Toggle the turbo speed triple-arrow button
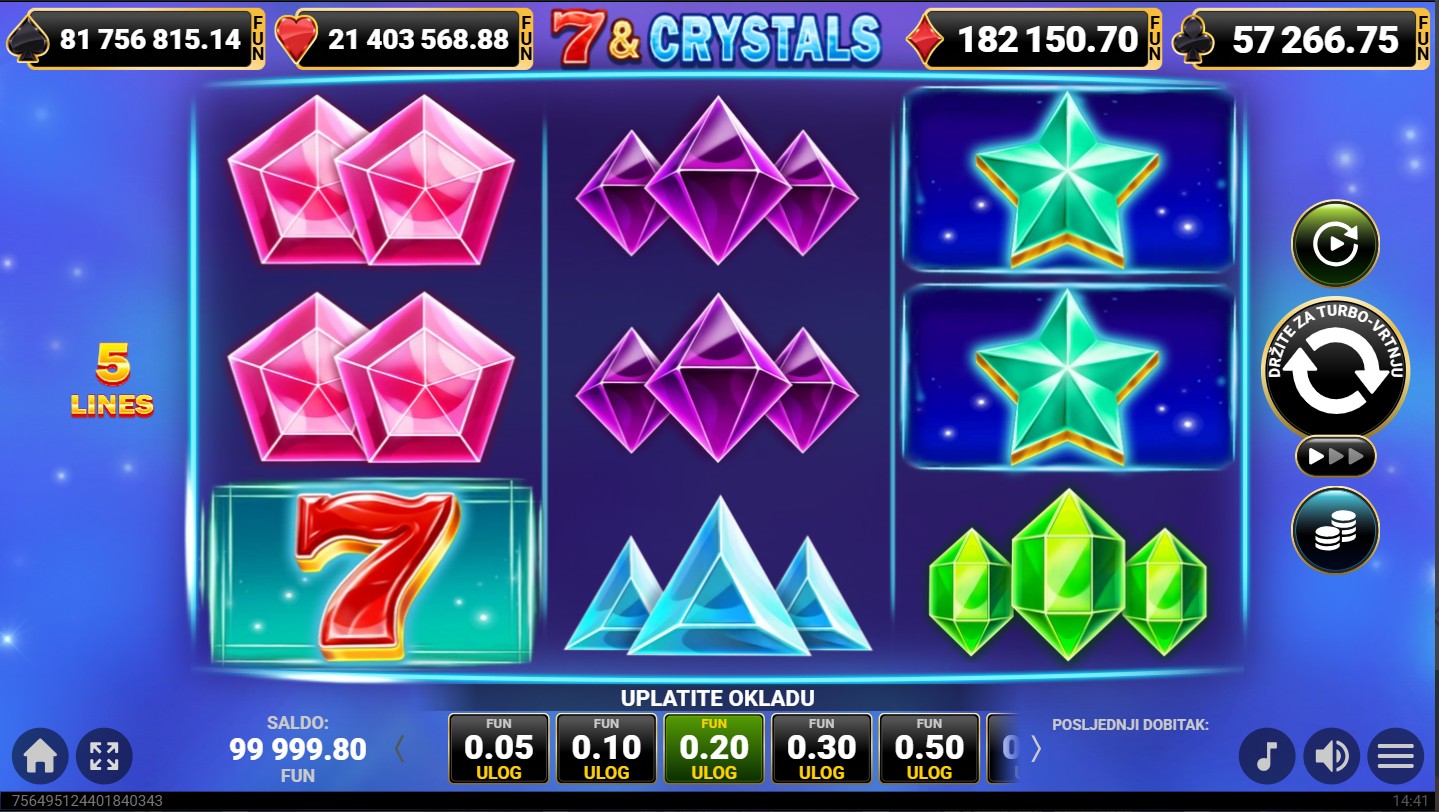Screen dimensions: 1439x812 click(1335, 457)
